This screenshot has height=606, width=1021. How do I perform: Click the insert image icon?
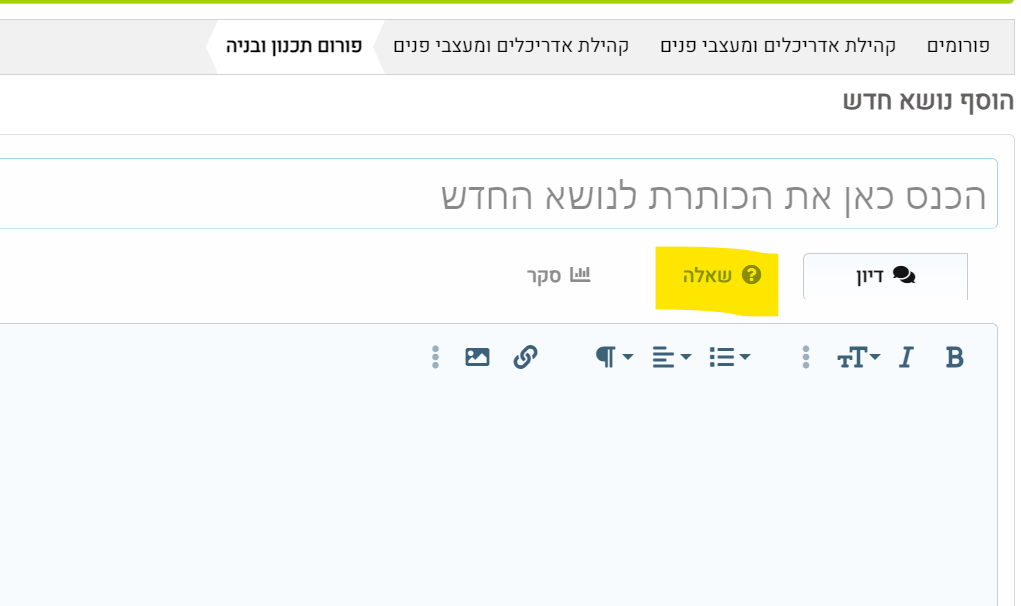click(478, 357)
